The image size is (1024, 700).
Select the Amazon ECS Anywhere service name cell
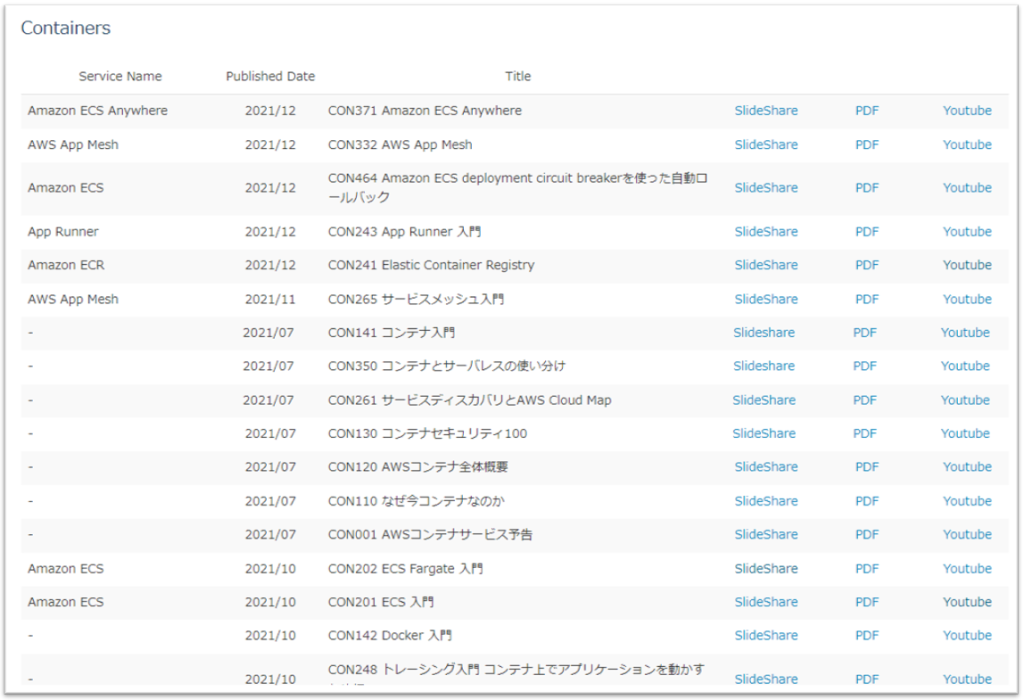click(97, 110)
